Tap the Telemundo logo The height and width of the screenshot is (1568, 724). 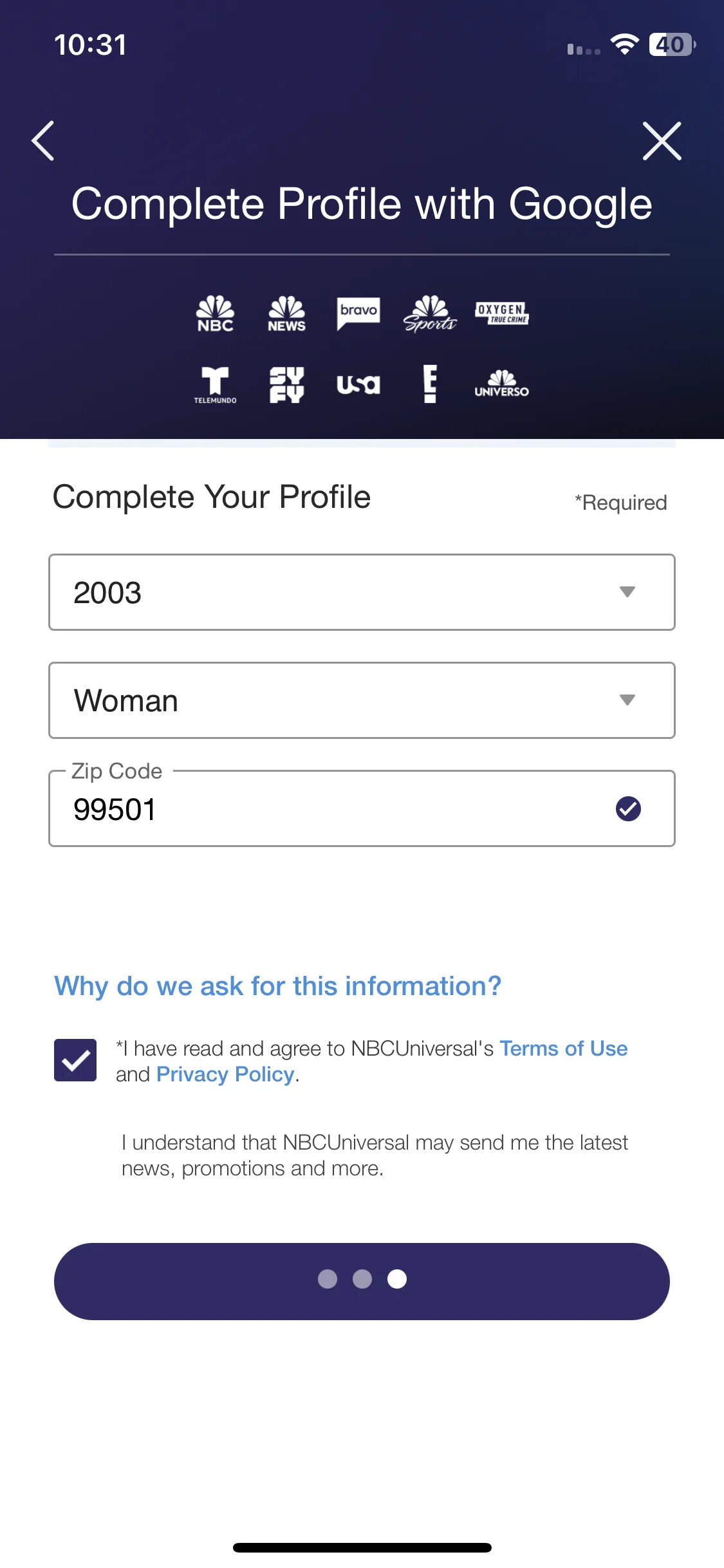215,385
